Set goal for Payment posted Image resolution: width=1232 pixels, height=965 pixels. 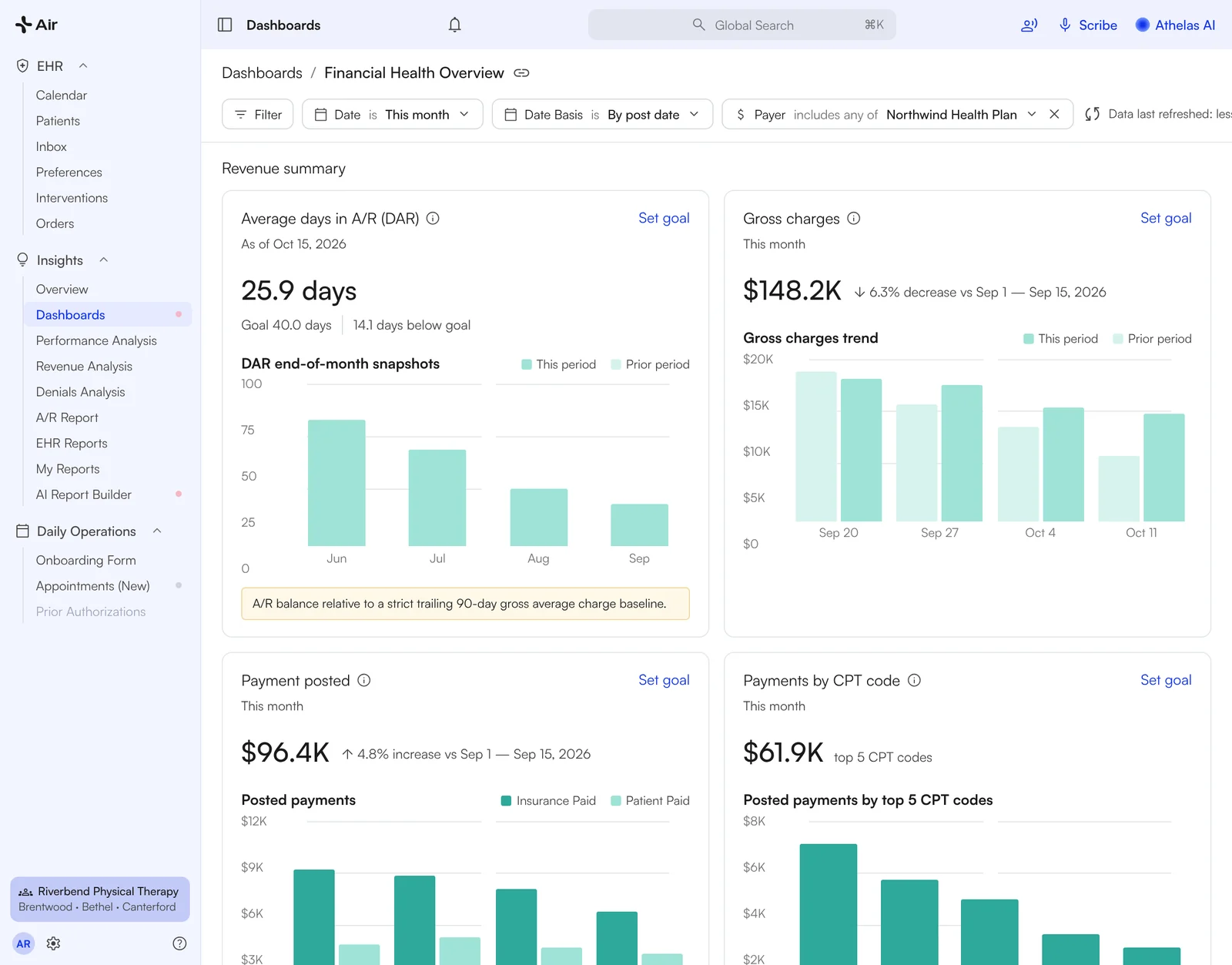[664, 680]
